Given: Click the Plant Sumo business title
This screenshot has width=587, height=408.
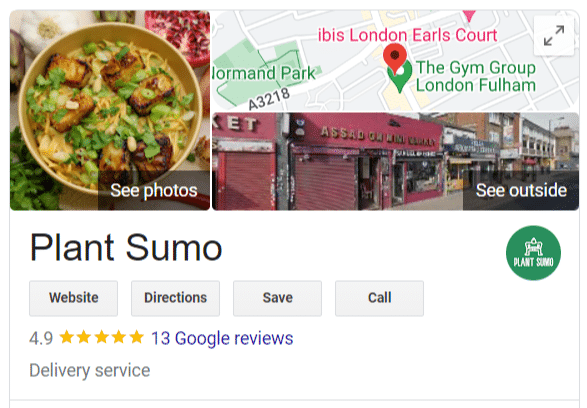Looking at the screenshot, I should (126, 247).
